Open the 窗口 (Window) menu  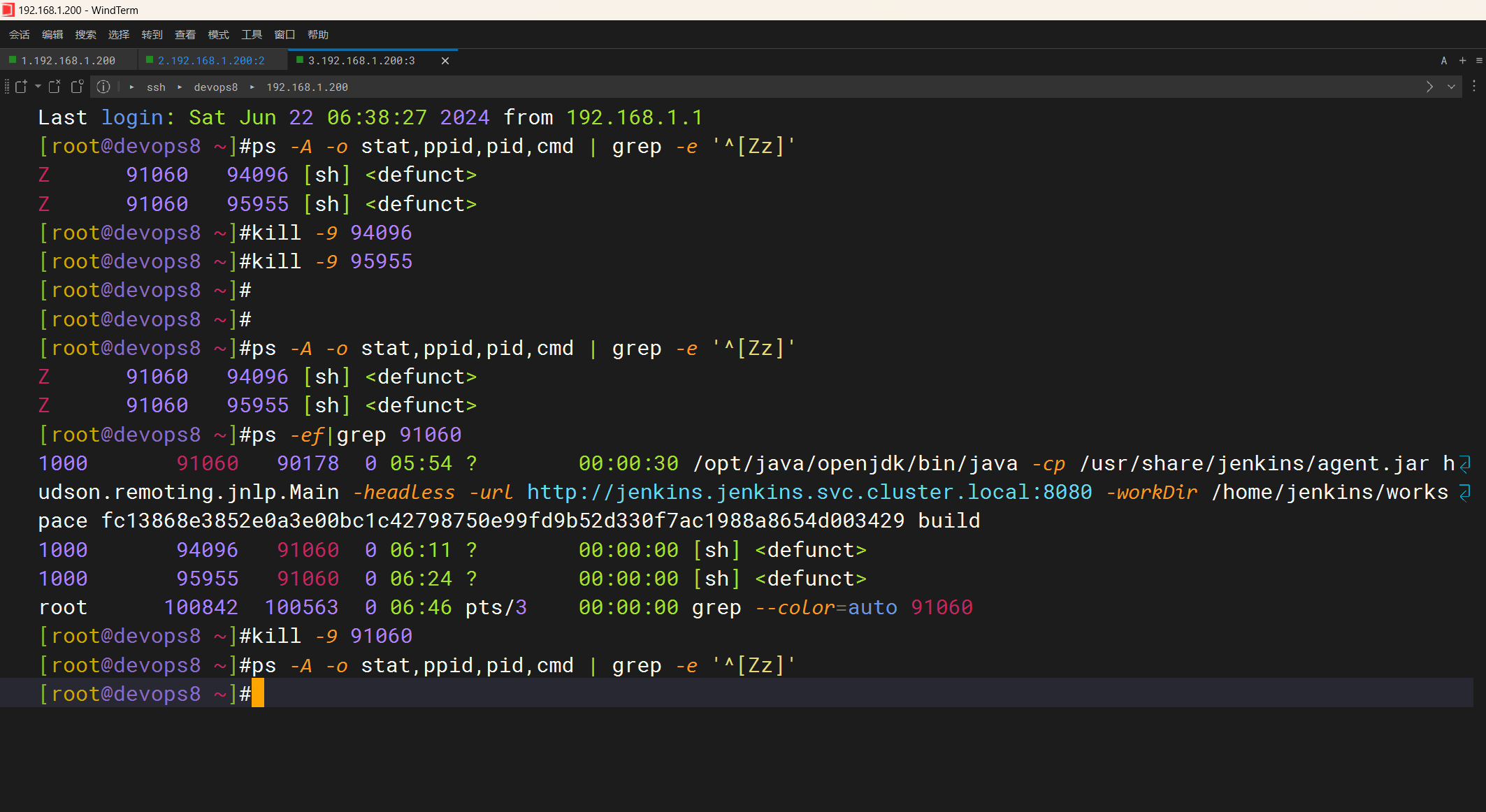tap(285, 34)
